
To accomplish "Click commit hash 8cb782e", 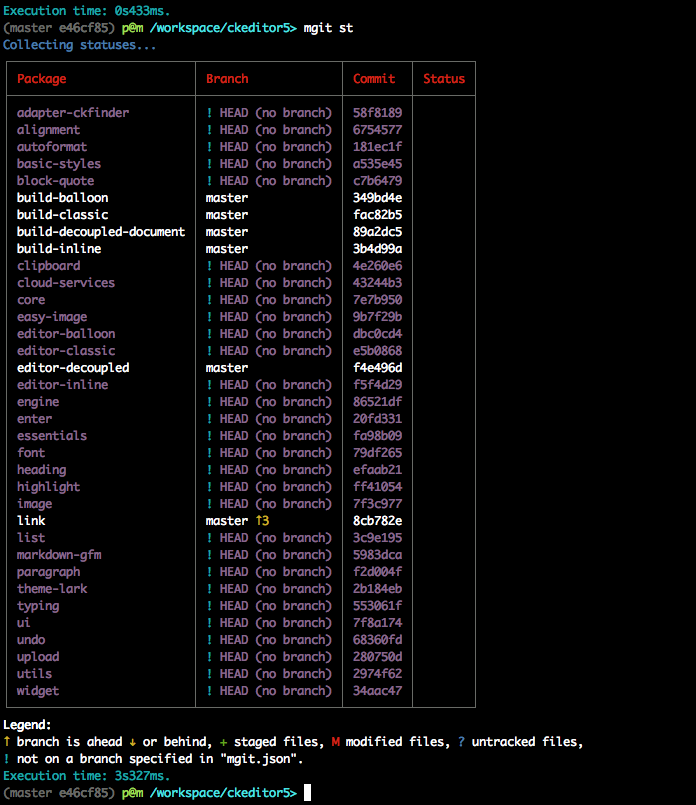I will [377, 521].
